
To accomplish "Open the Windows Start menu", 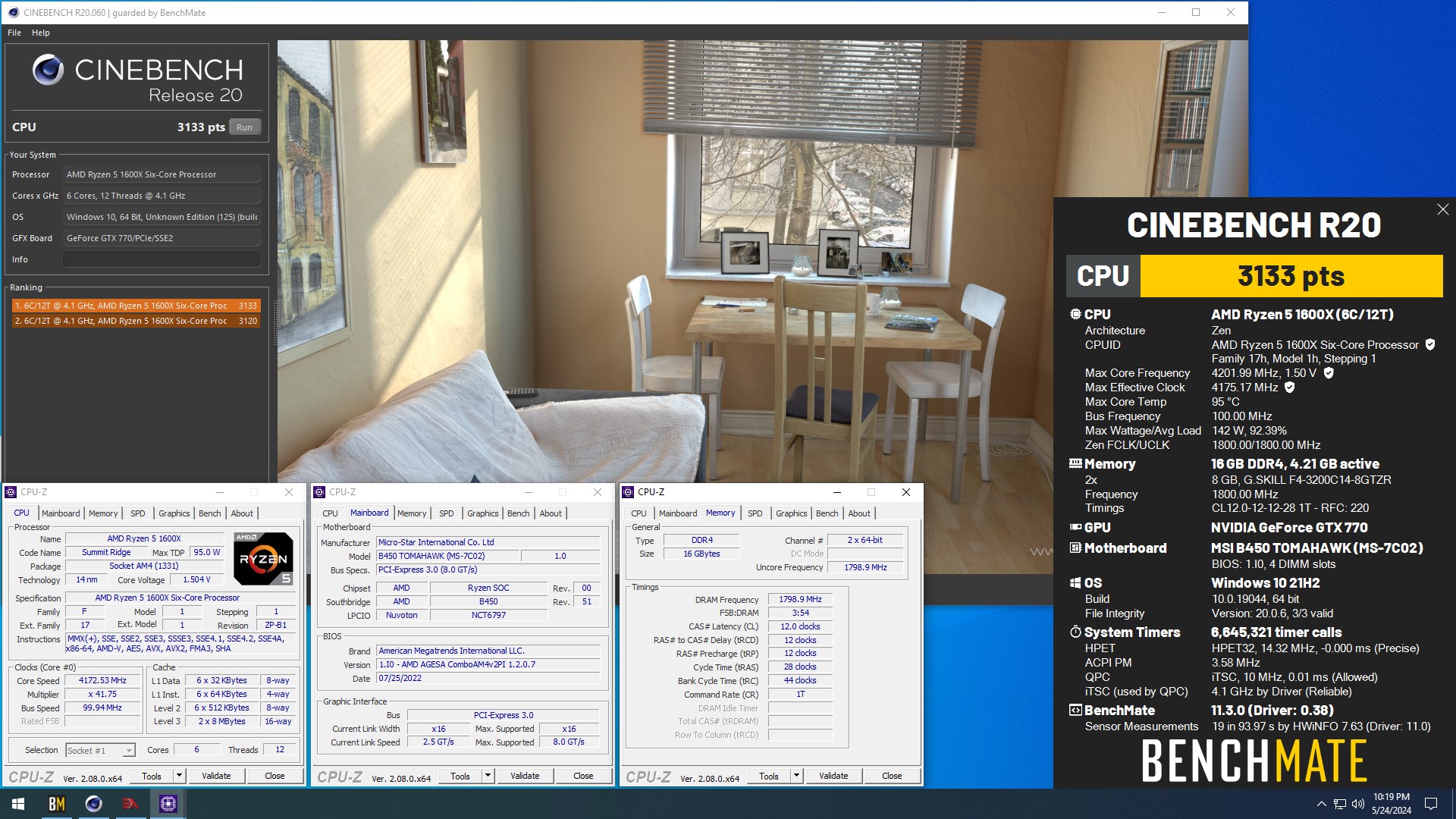I will tap(18, 804).
